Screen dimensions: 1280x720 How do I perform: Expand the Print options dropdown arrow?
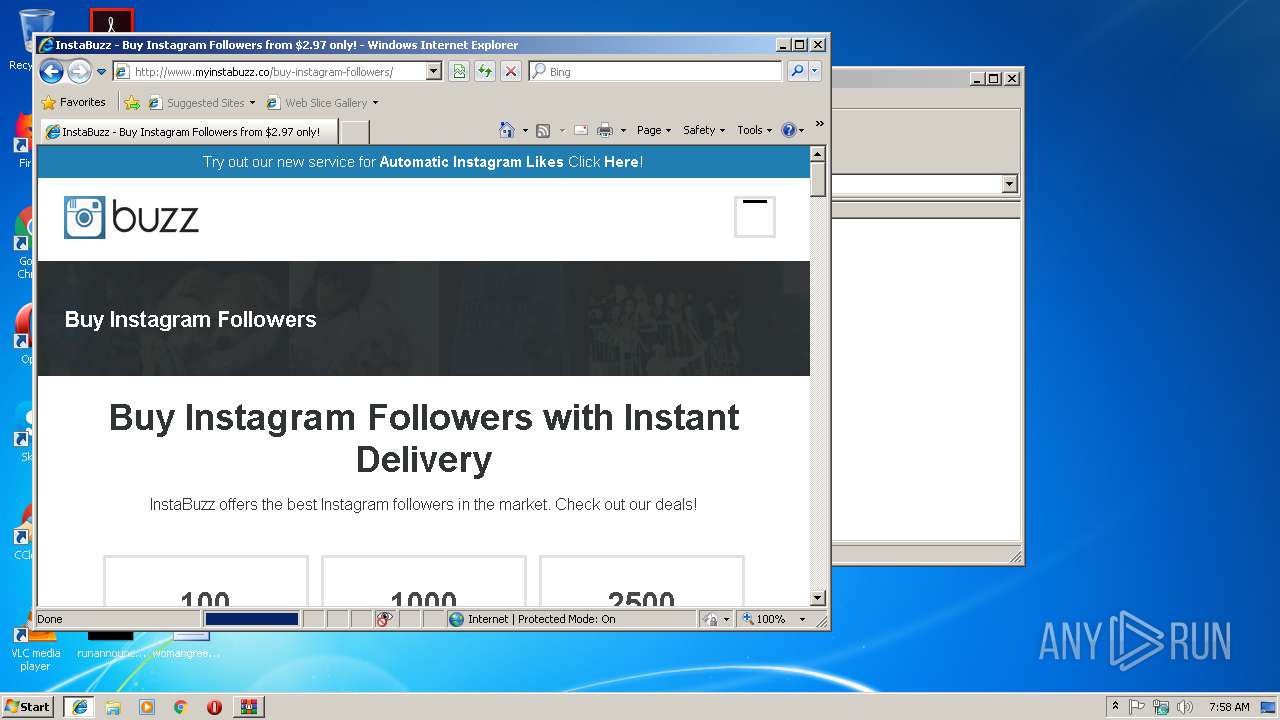pyautogui.click(x=623, y=131)
